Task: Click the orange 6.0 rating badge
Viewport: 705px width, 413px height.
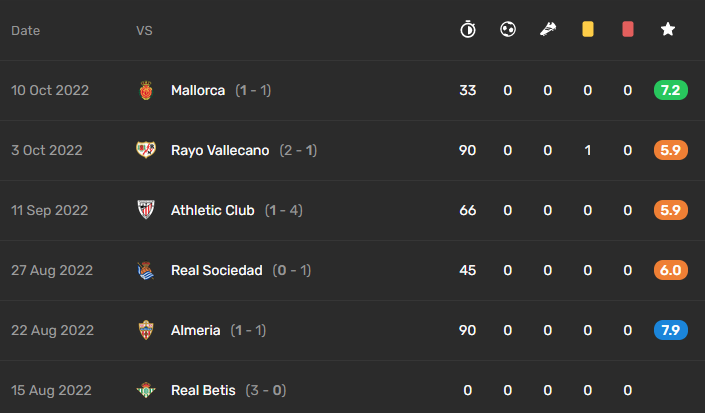Action: tap(670, 270)
